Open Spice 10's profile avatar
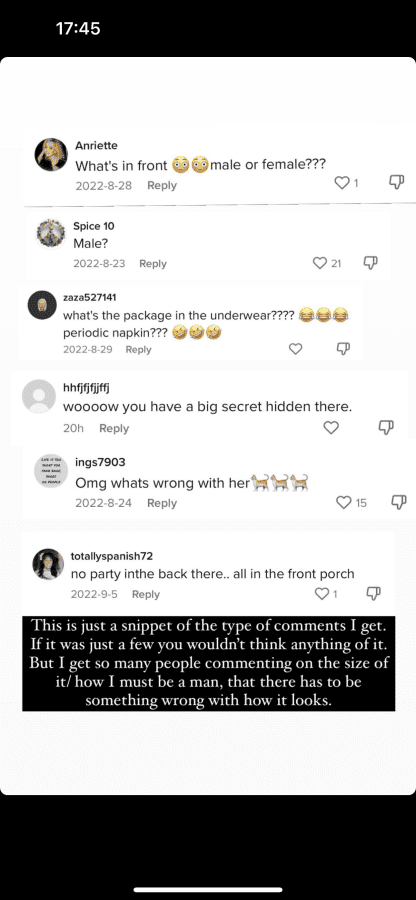416x900 pixels. [50, 234]
